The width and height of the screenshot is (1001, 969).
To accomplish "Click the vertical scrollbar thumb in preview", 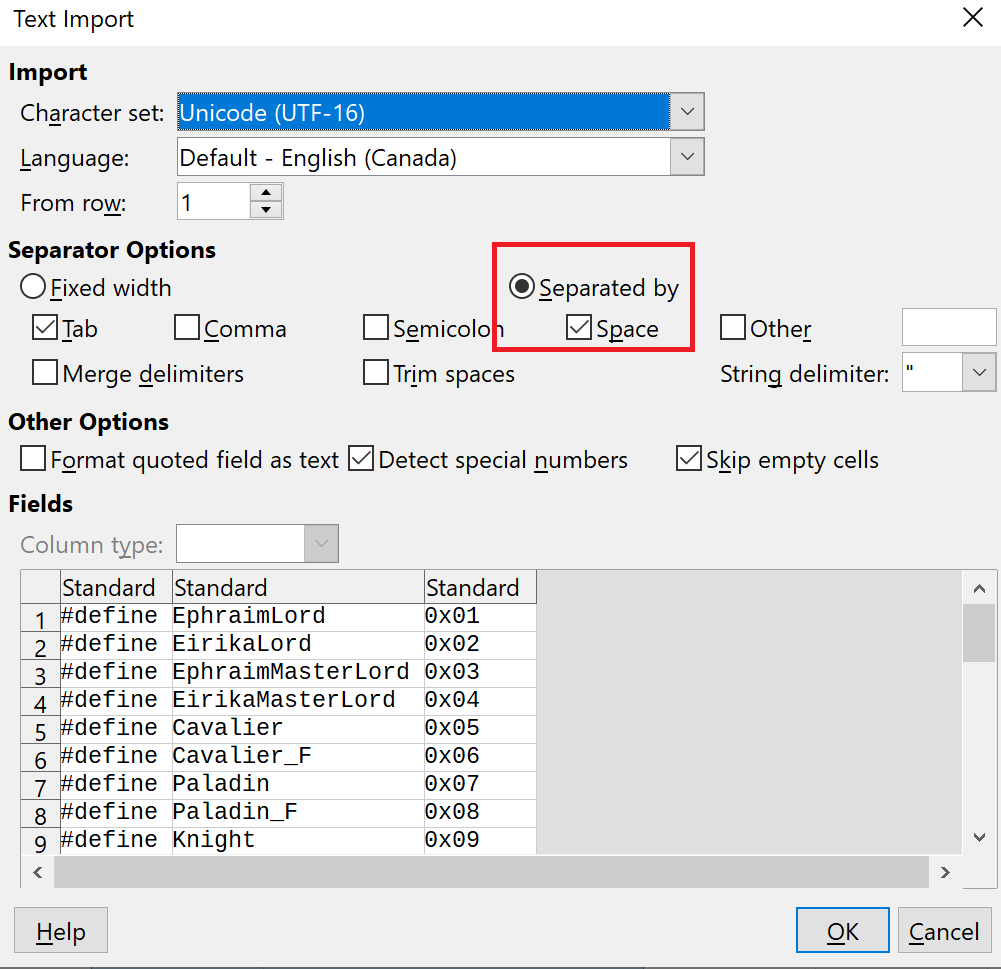I will point(979,633).
